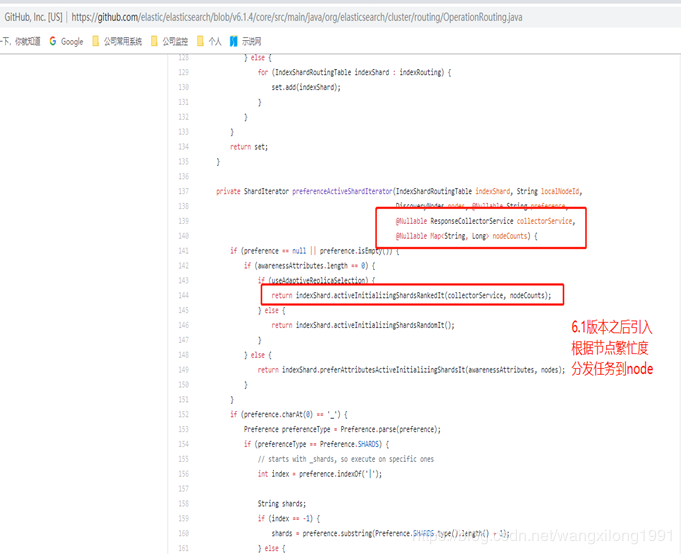Click 'Preference.SHARDS' on line 154

(349, 444)
